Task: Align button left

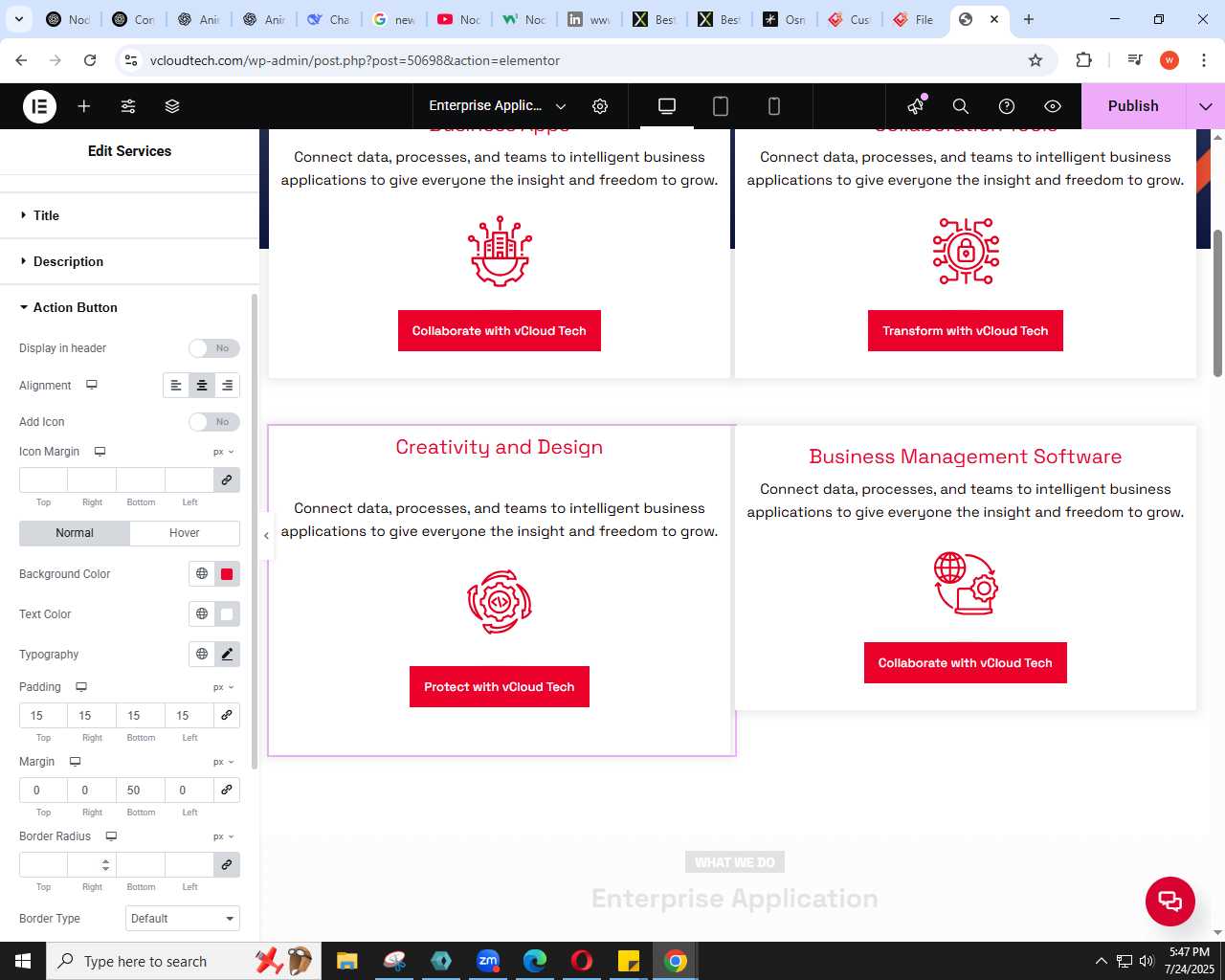Action: click(176, 386)
